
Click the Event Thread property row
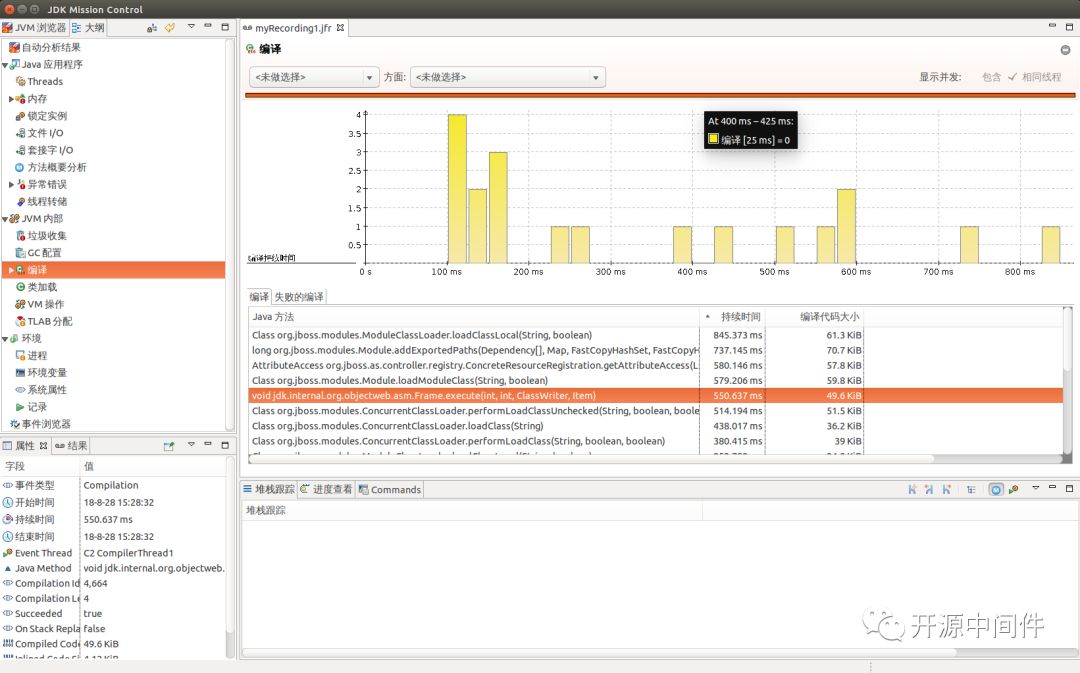[114, 552]
